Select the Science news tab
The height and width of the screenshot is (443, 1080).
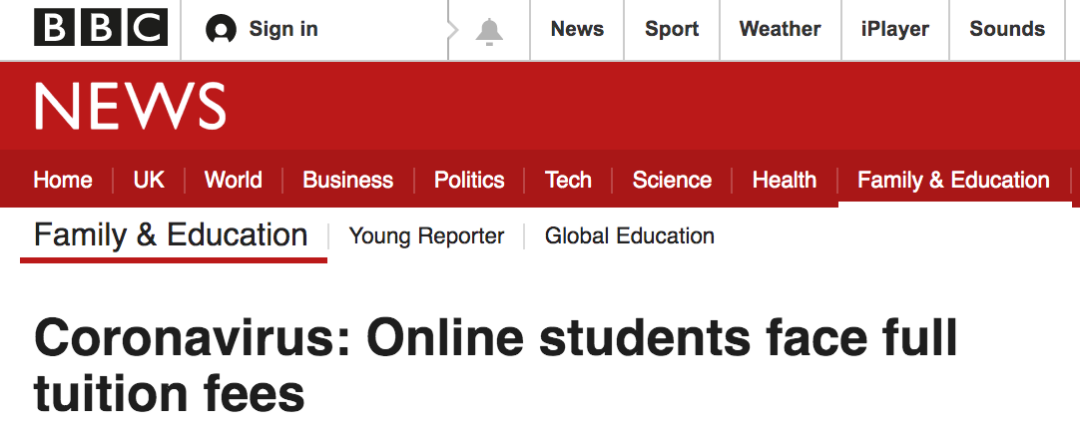point(672,180)
